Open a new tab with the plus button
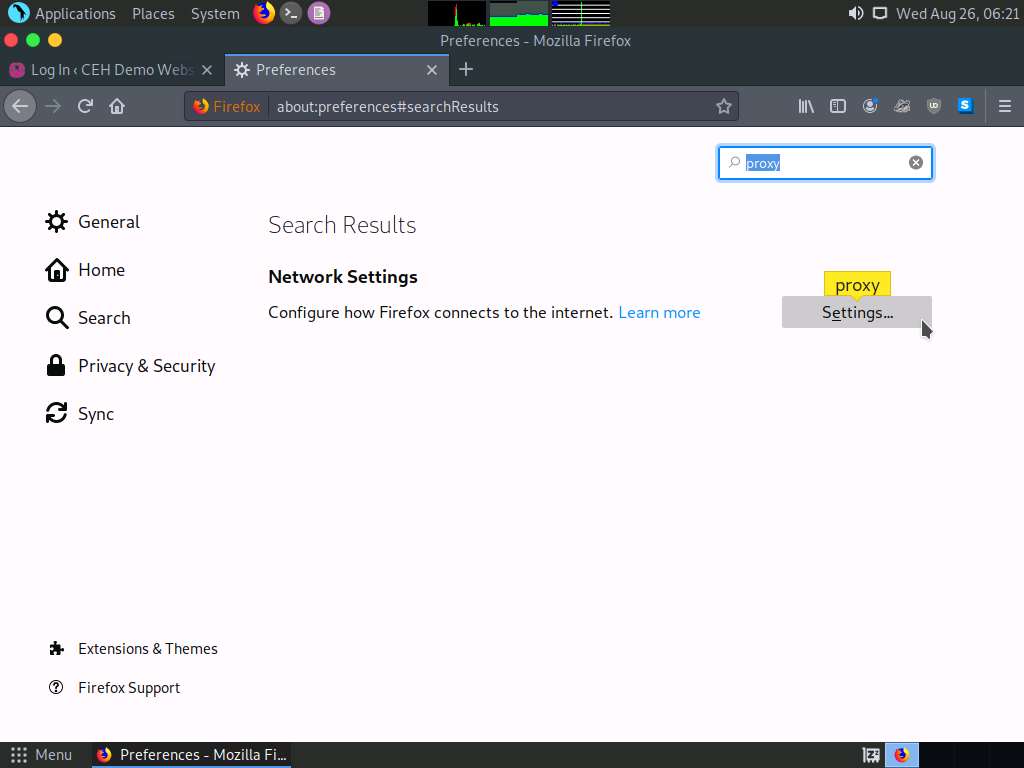The image size is (1024, 768). [x=466, y=70]
